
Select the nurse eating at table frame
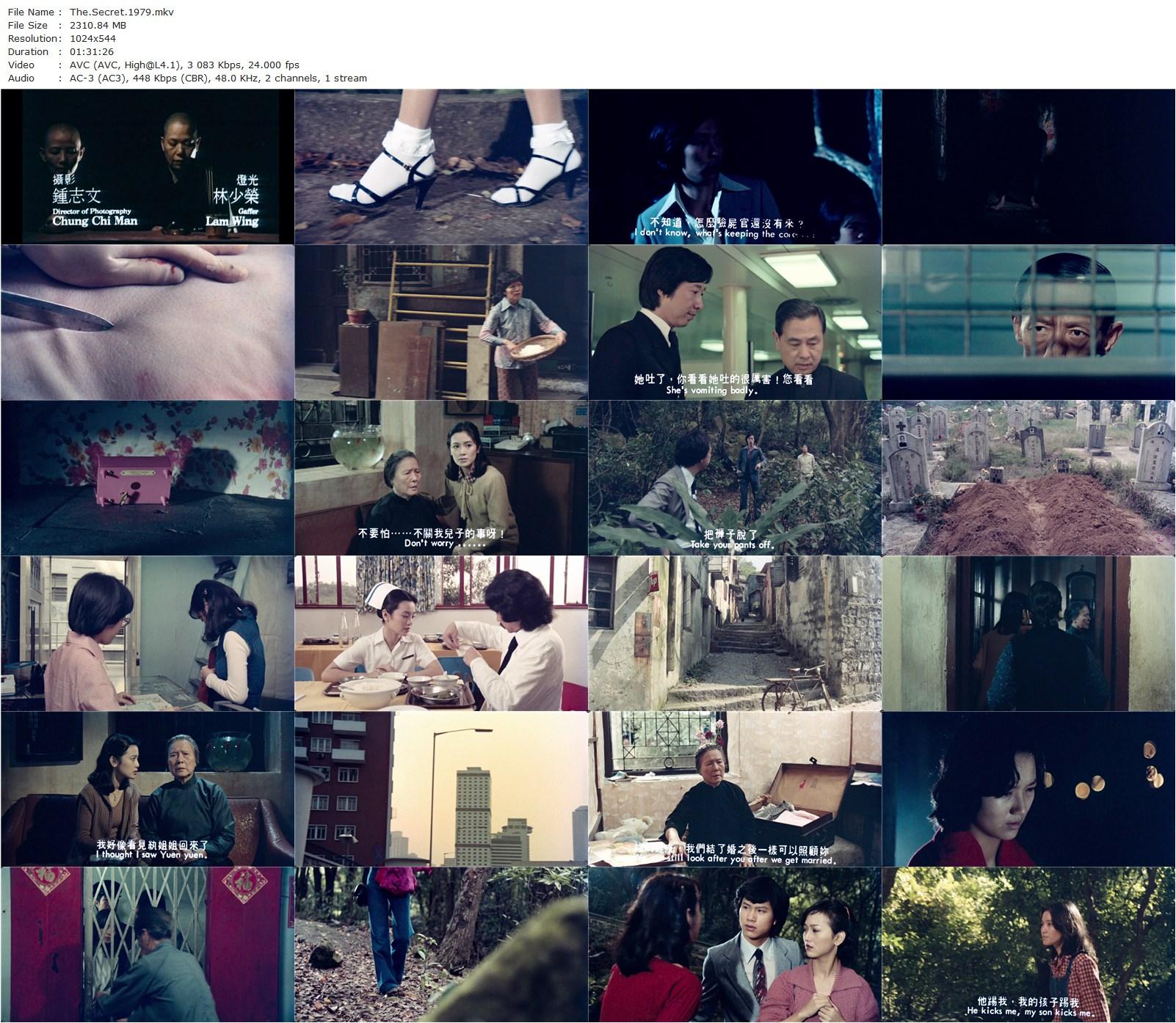click(x=441, y=633)
